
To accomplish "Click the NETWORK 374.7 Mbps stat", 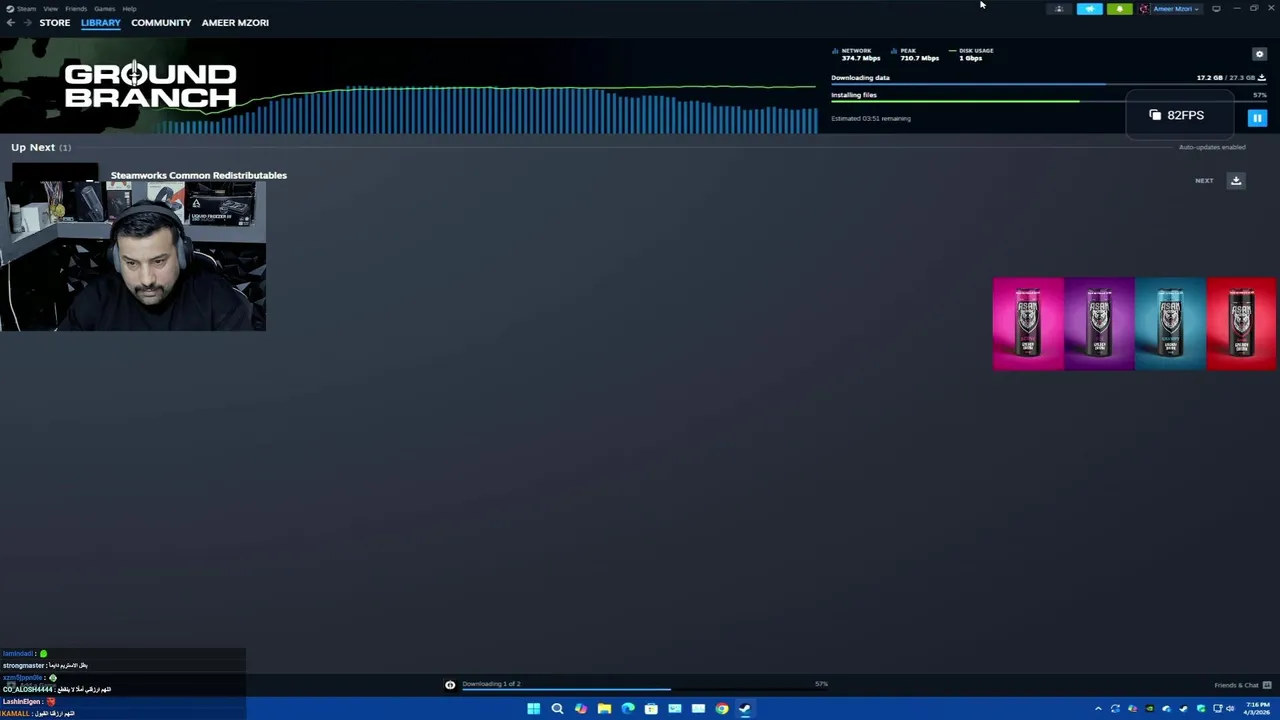I will (x=857, y=54).
